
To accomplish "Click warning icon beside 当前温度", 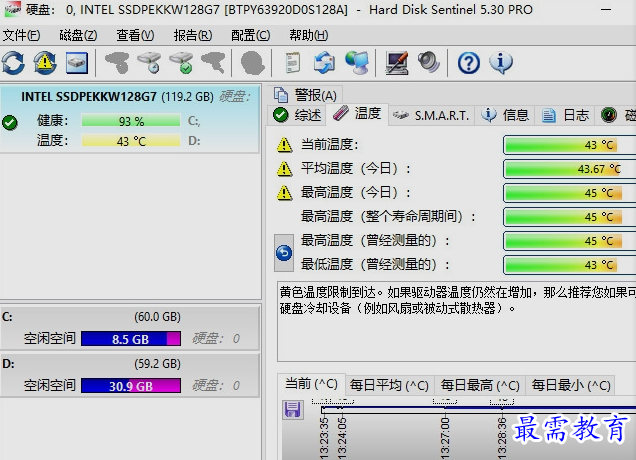I will click(x=284, y=144).
